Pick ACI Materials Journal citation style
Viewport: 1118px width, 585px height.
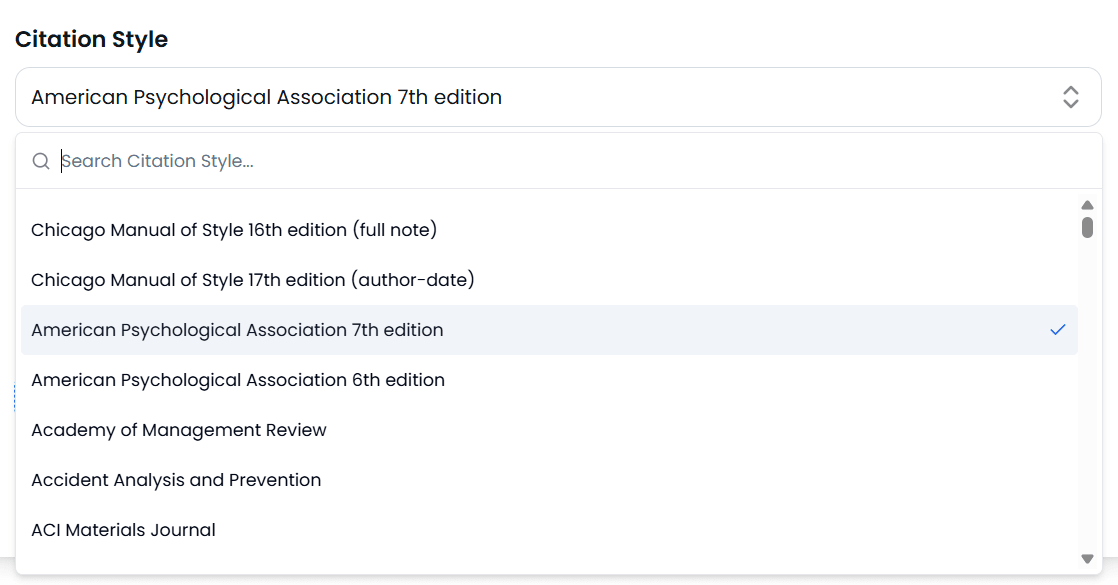pos(123,530)
